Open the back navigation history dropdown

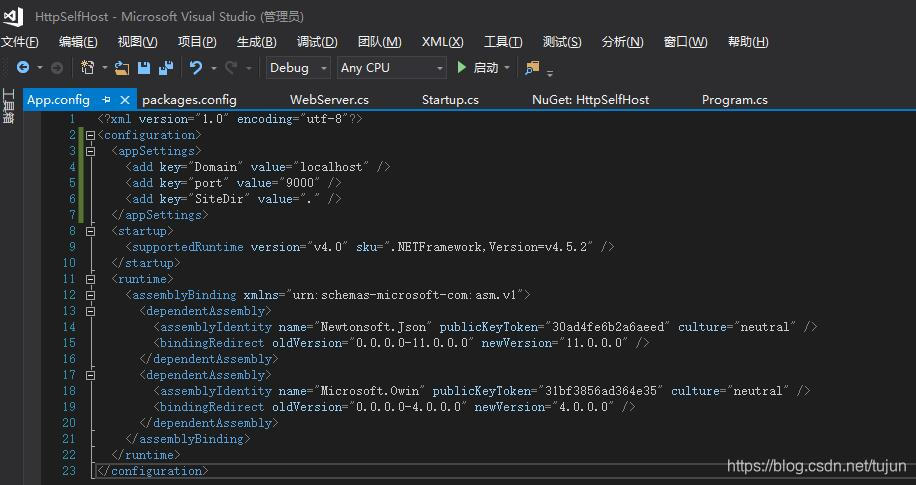40,68
